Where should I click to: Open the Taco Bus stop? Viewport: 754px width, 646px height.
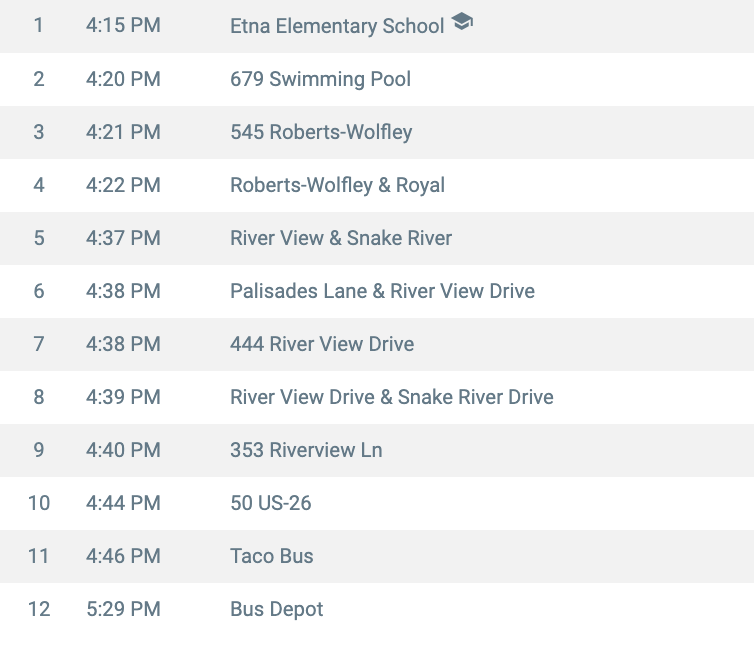(271, 556)
